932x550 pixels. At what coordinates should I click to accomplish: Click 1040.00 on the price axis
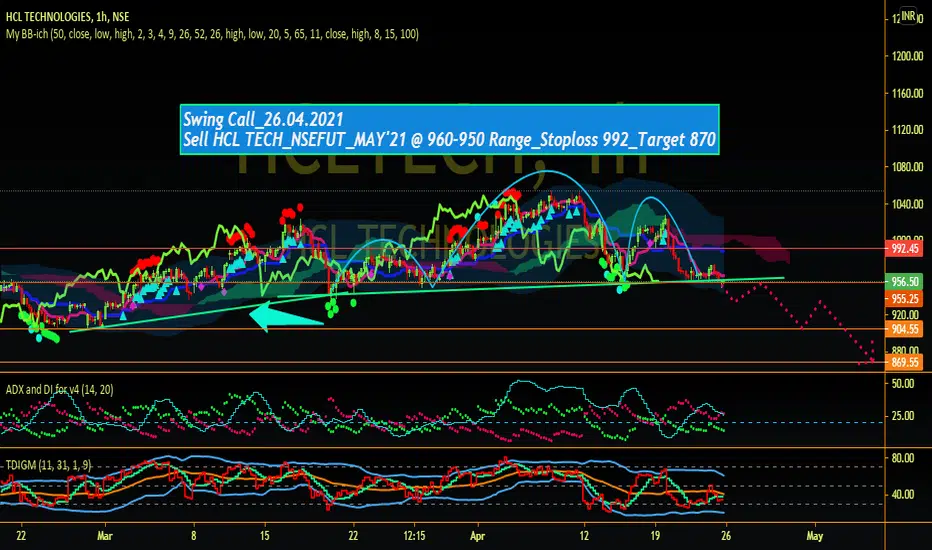(907, 204)
